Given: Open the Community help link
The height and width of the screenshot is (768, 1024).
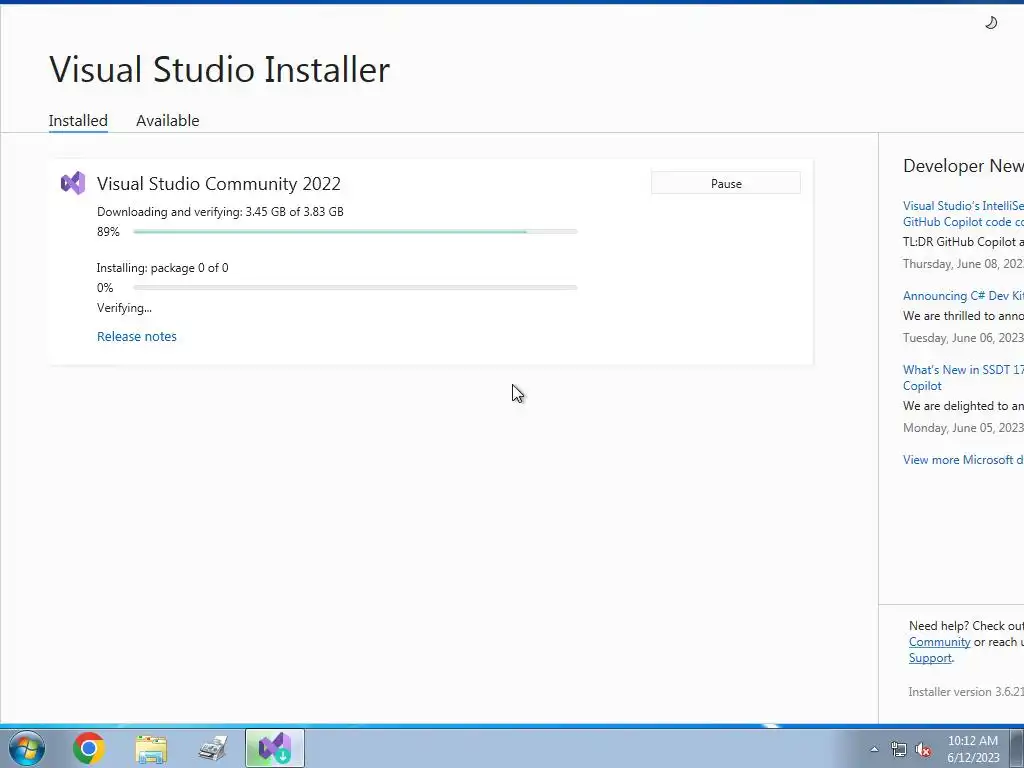Looking at the screenshot, I should click(x=939, y=642).
